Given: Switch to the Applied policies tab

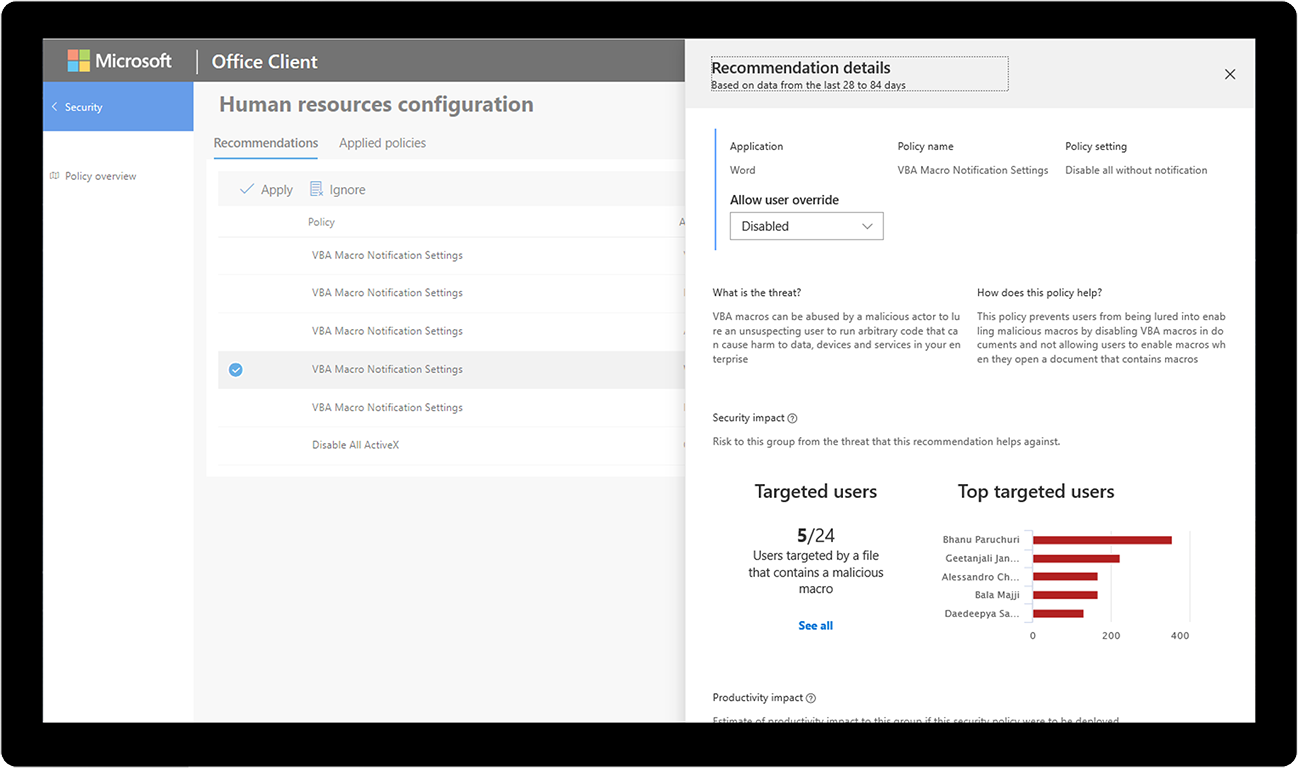Looking at the screenshot, I should [382, 143].
